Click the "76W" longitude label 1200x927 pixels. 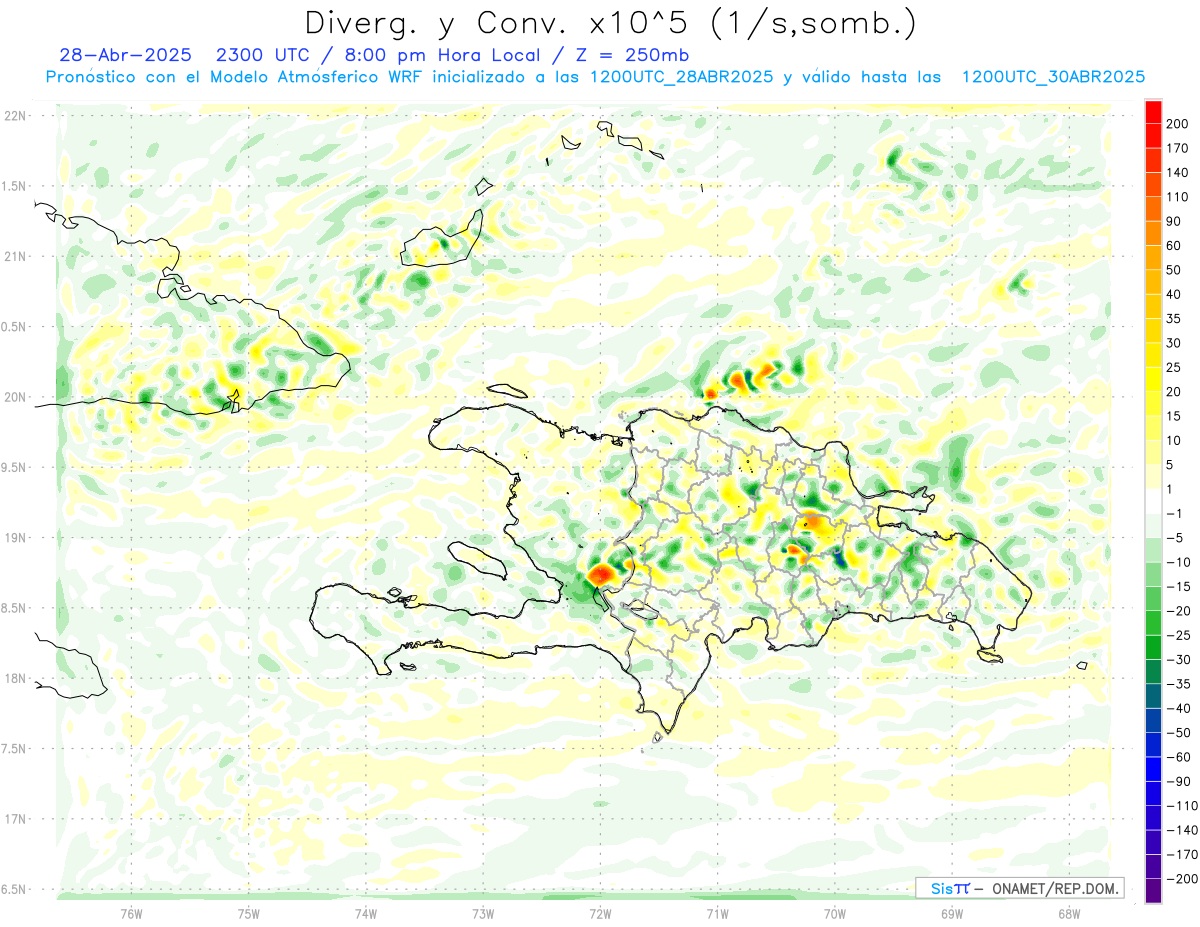[x=131, y=913]
